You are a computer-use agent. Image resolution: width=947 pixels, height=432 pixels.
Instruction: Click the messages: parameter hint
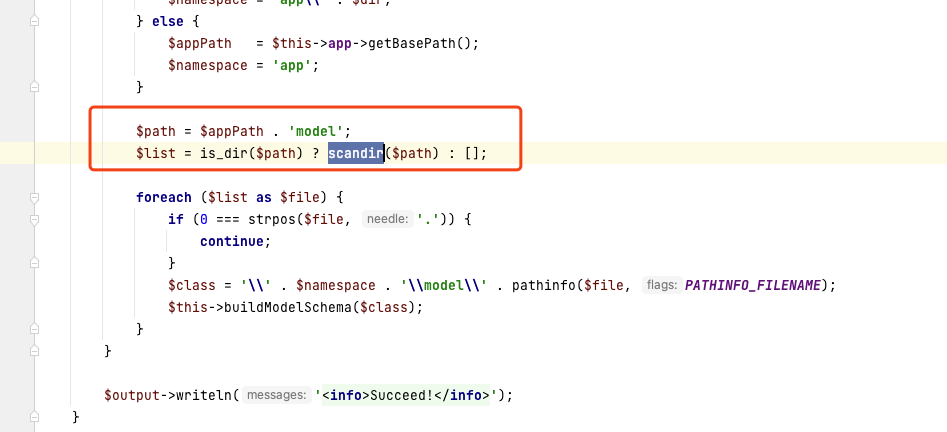(x=277, y=395)
